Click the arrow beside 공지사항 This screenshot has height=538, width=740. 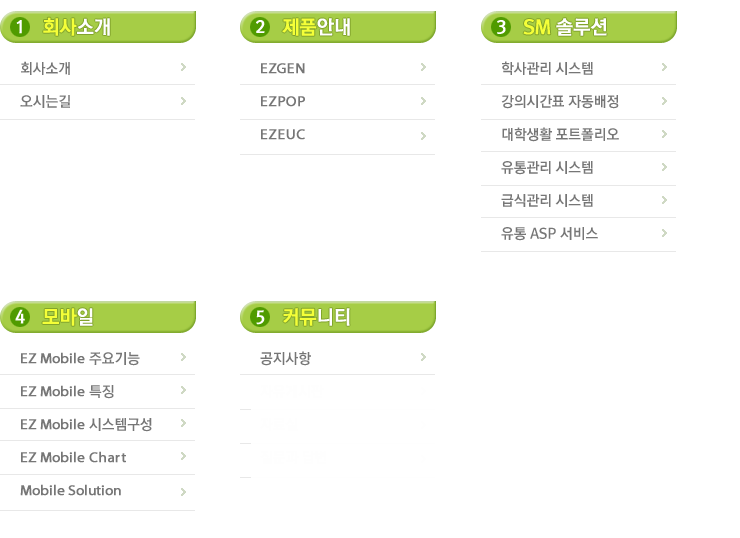pyautogui.click(x=423, y=357)
